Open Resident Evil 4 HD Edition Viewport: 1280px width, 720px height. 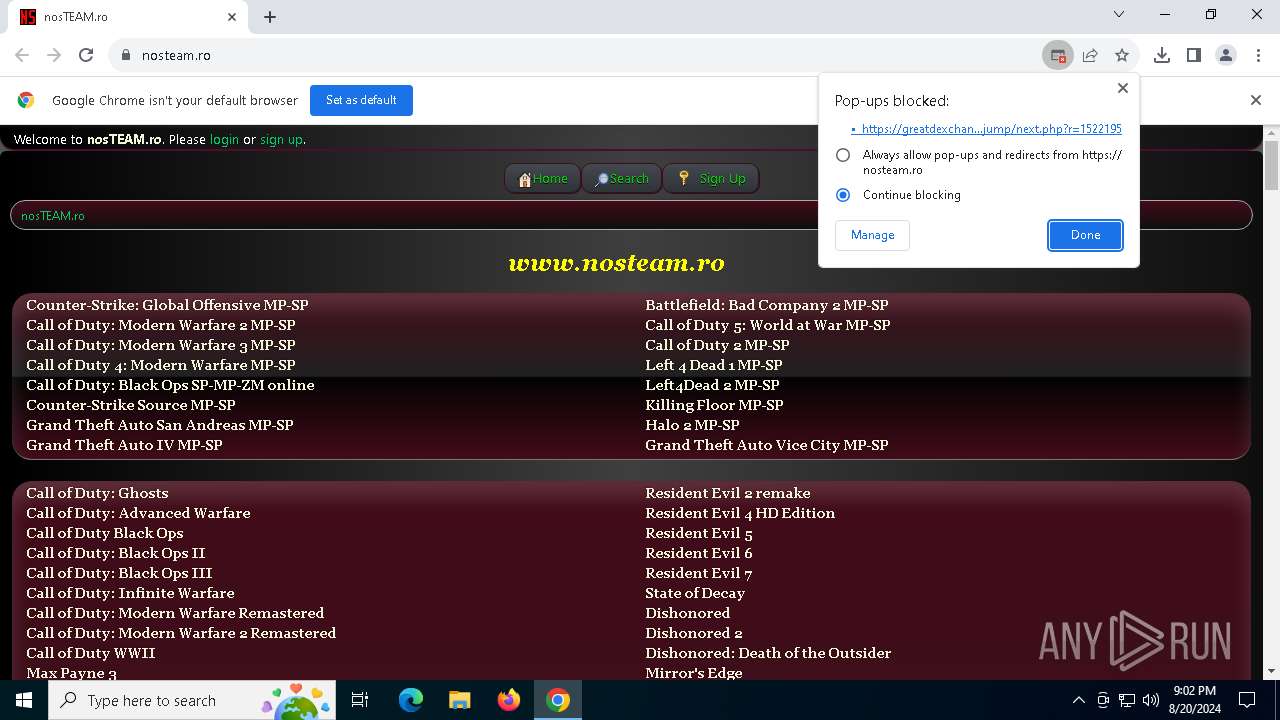[x=740, y=513]
